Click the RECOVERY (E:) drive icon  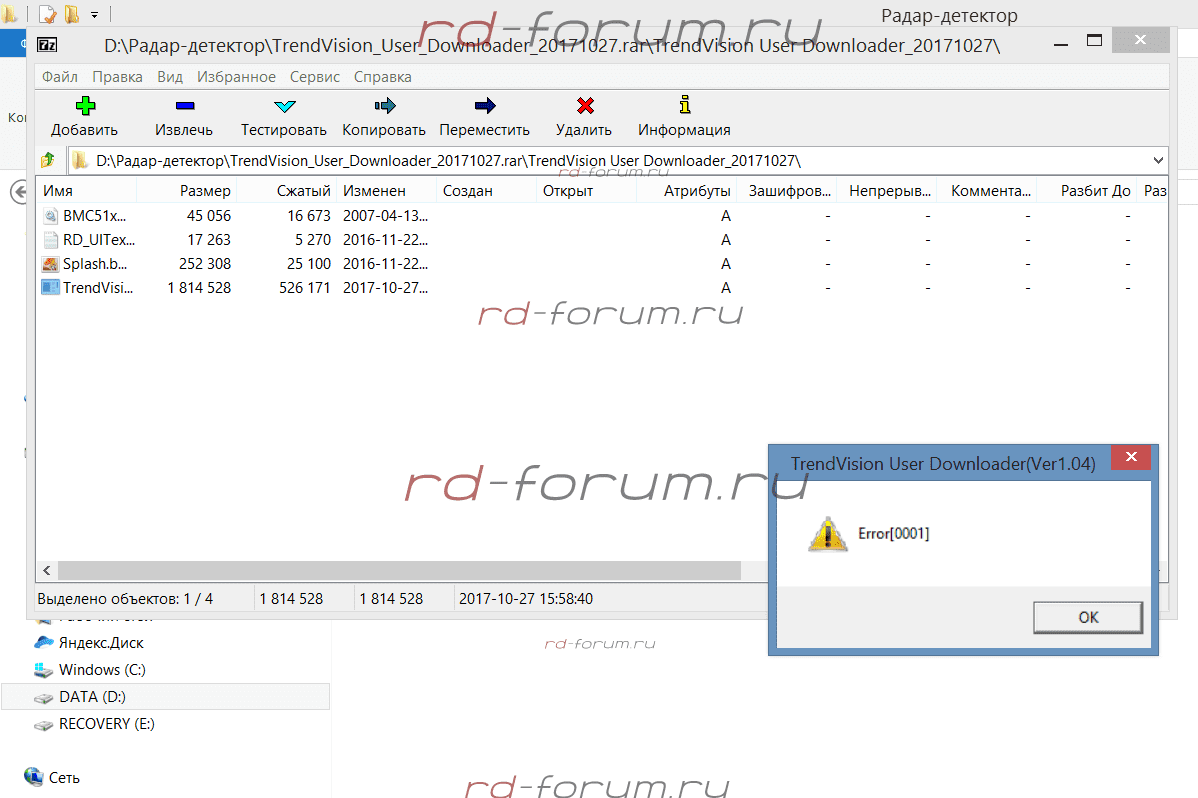44,724
